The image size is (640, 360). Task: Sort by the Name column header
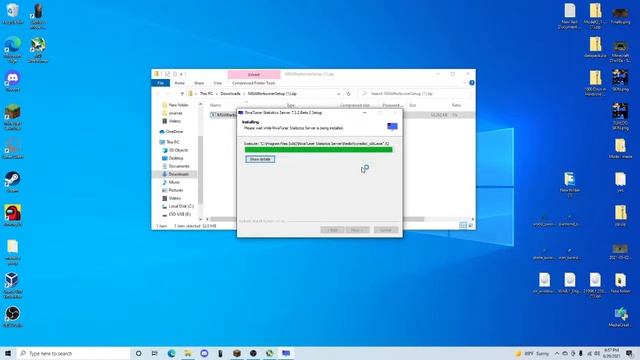(215, 105)
